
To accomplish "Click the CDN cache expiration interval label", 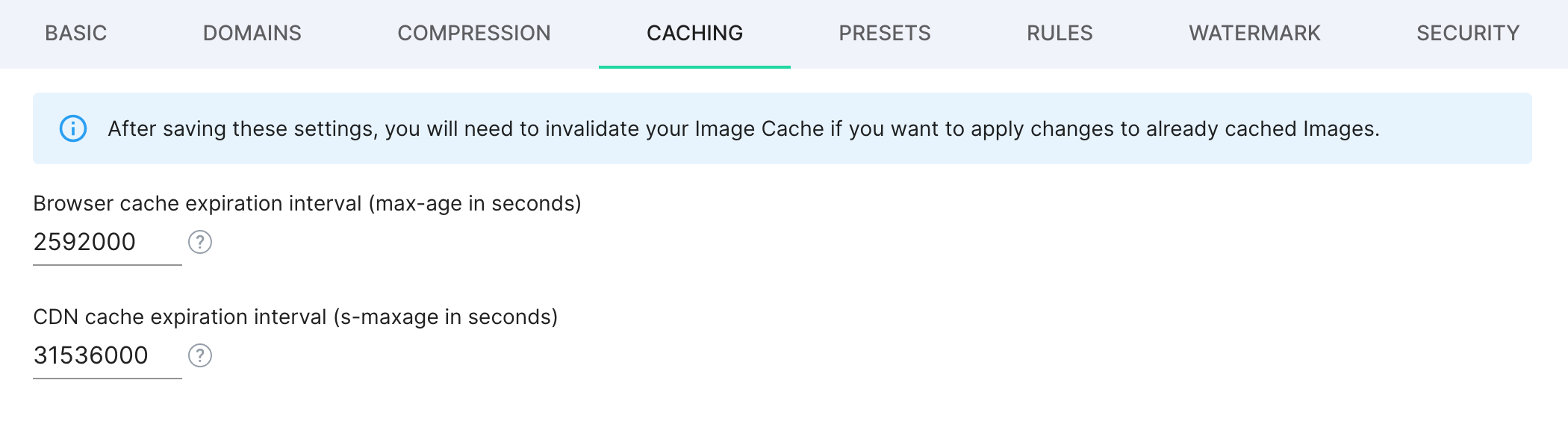I will coord(296,316).
